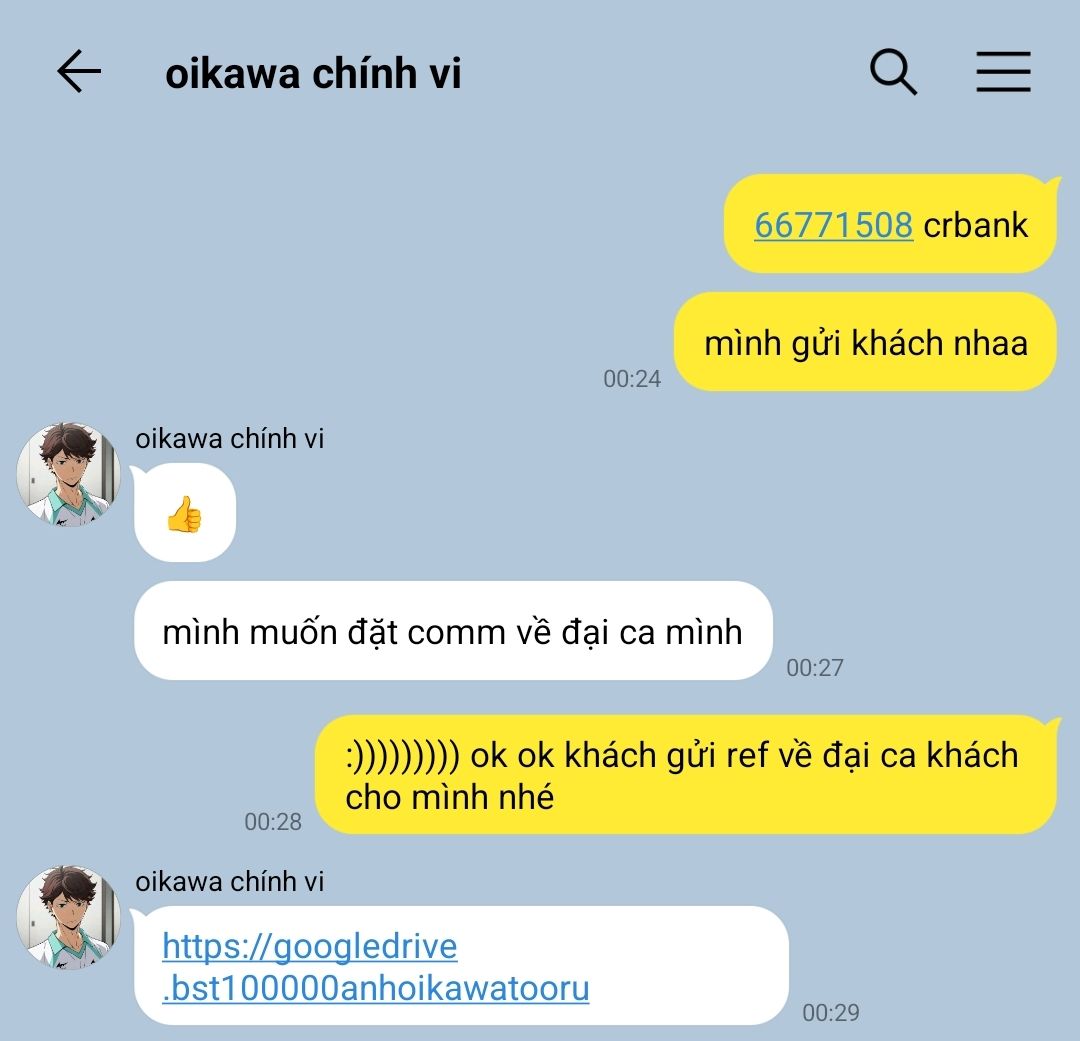The width and height of the screenshot is (1080, 1041).
Task: Open the hamburger menu icon
Action: pyautogui.click(x=1004, y=71)
